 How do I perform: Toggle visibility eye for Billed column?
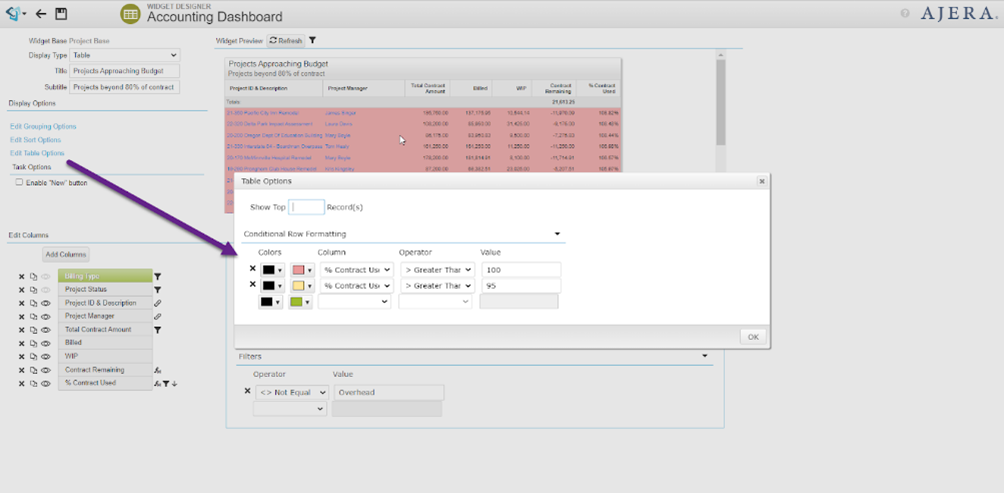45,343
